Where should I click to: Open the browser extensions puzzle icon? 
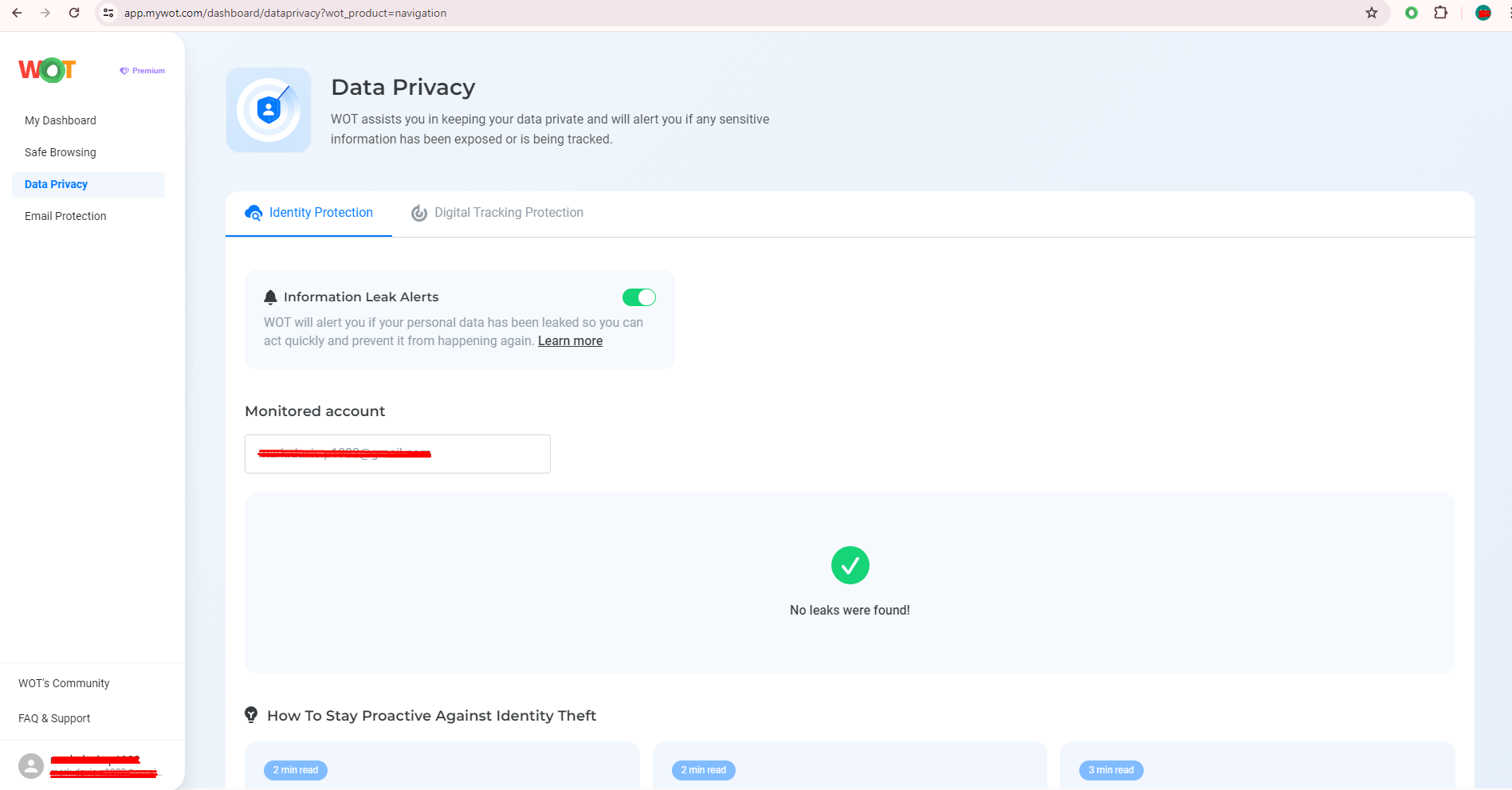click(1440, 13)
